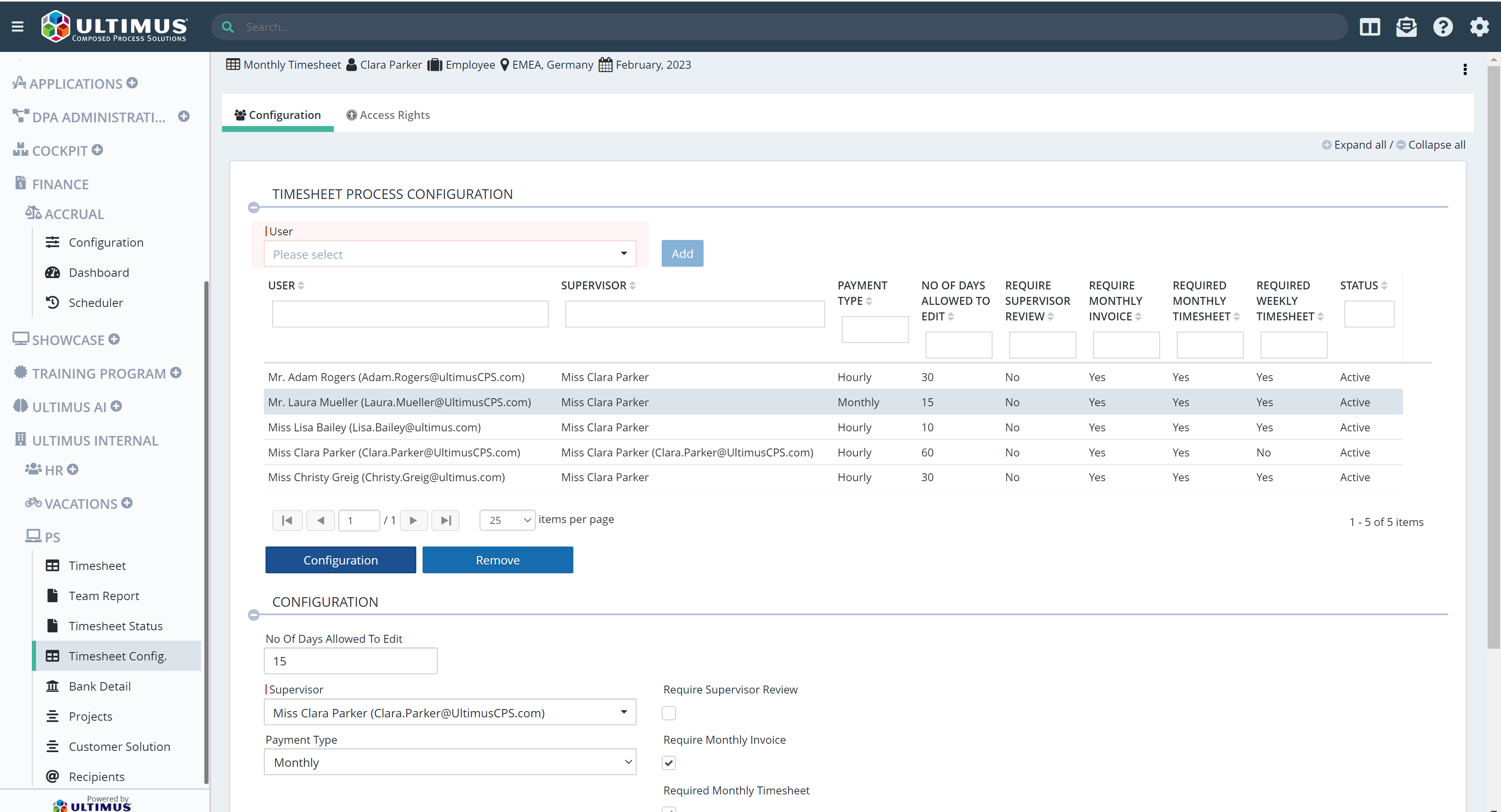Click the three-dot kebab menu icon
Viewport: 1501px width, 812px height.
(1464, 70)
